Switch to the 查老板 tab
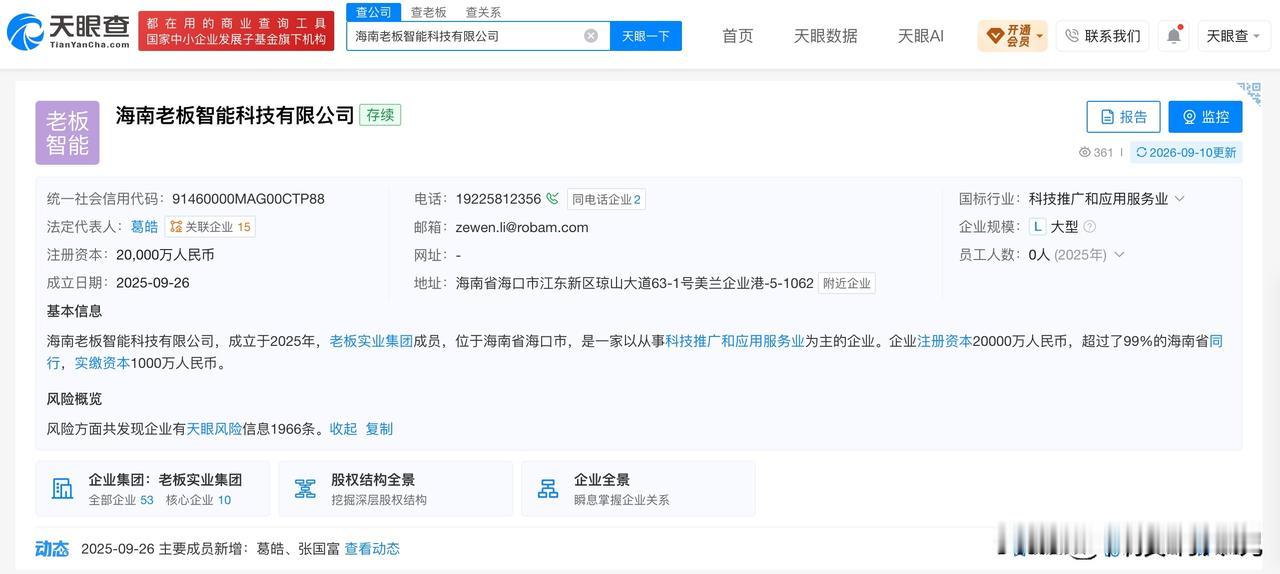This screenshot has width=1280, height=574. [429, 12]
